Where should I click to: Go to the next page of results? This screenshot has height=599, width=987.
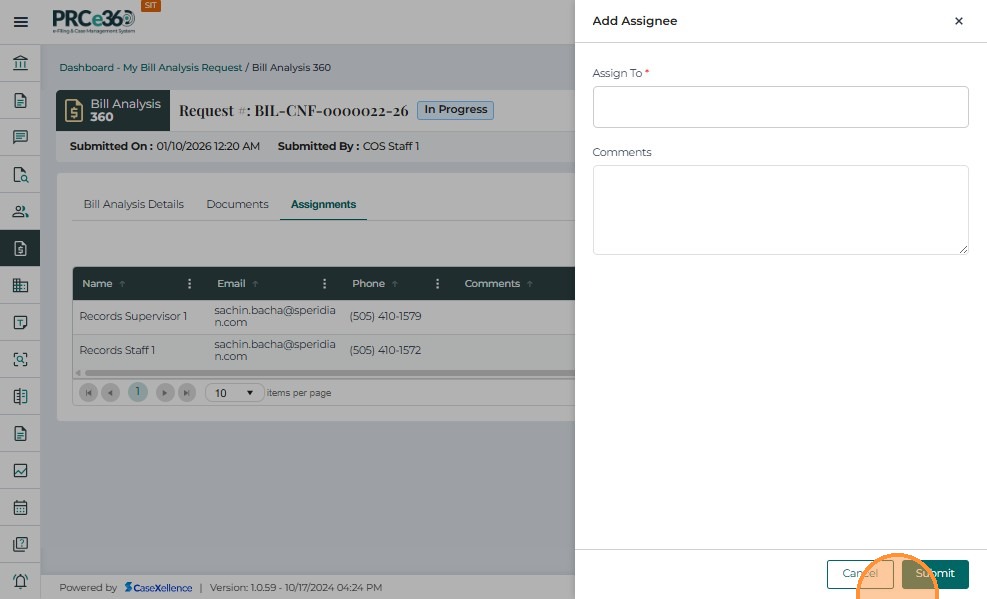click(x=165, y=393)
